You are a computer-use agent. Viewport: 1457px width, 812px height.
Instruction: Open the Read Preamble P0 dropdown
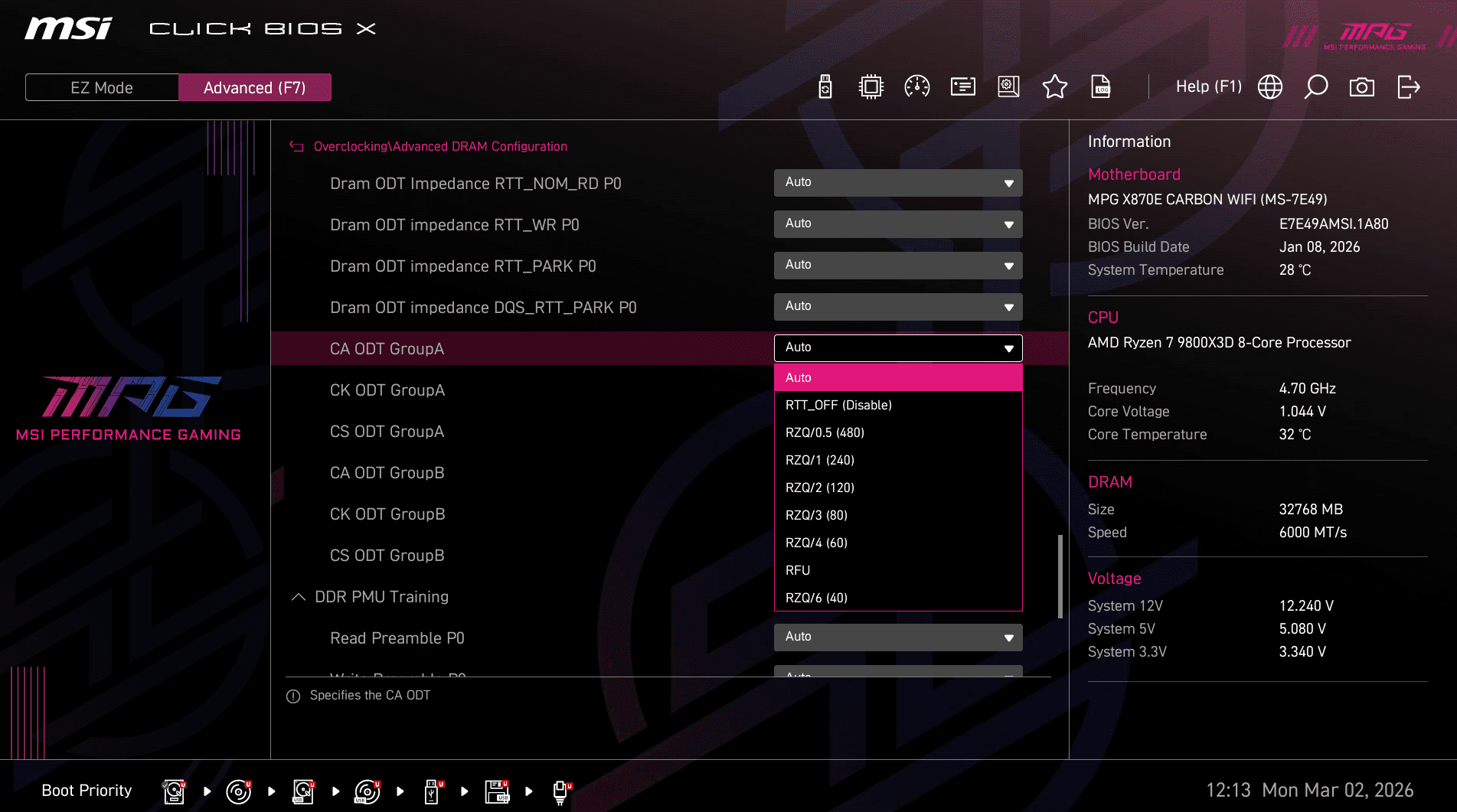pos(898,638)
